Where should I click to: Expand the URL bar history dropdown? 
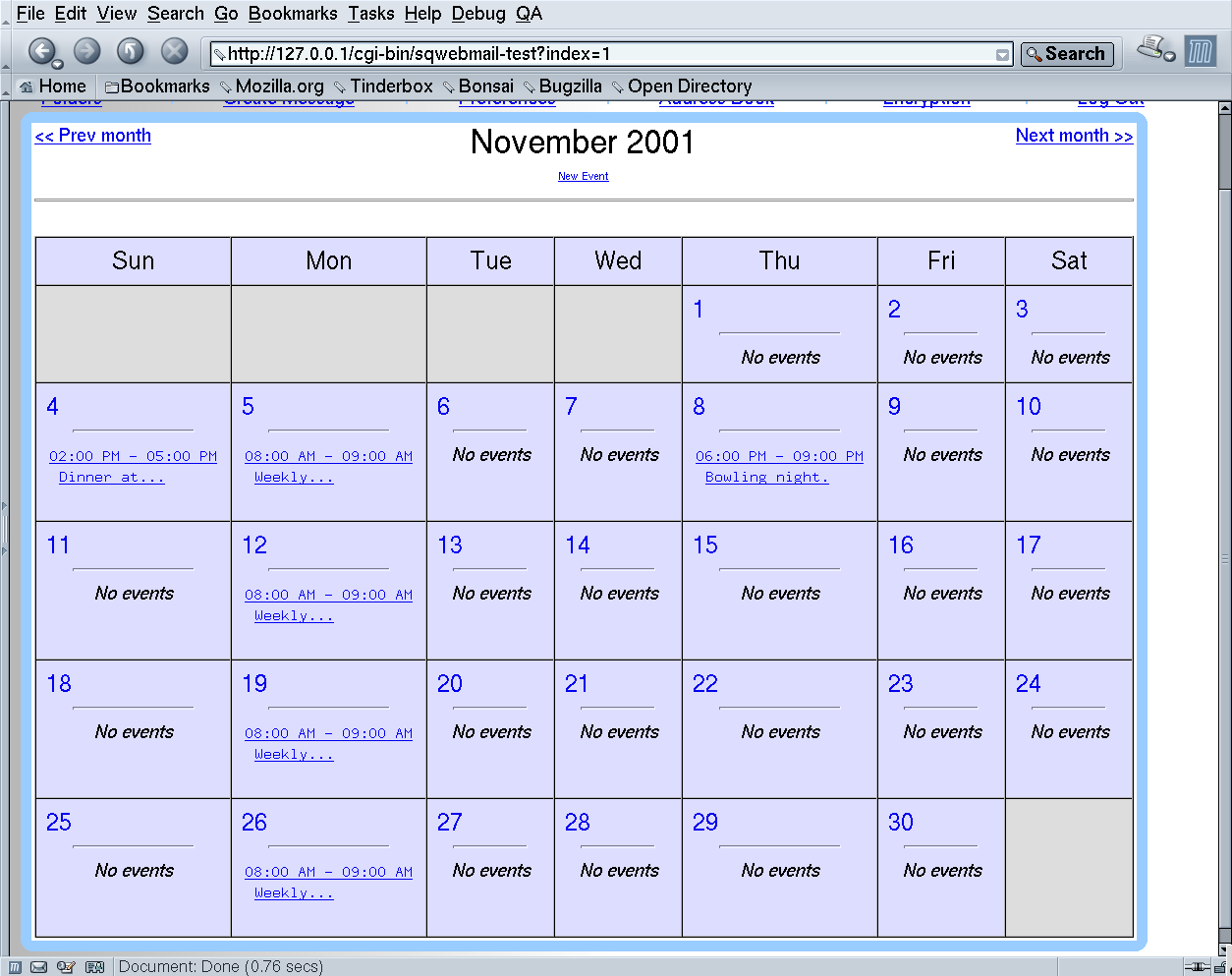click(x=1003, y=54)
